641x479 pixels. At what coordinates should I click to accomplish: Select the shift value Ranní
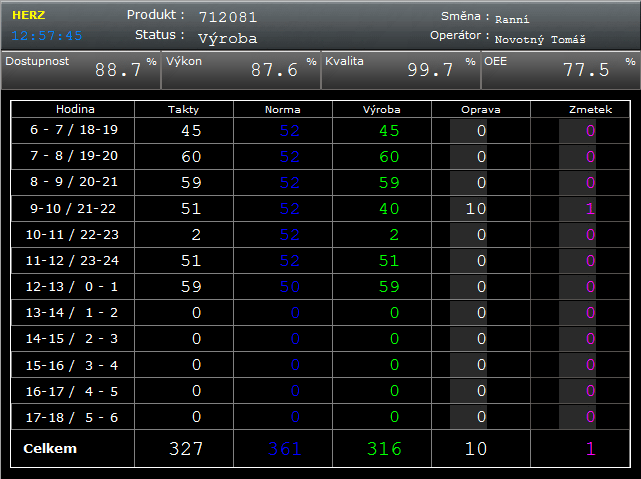[512, 19]
